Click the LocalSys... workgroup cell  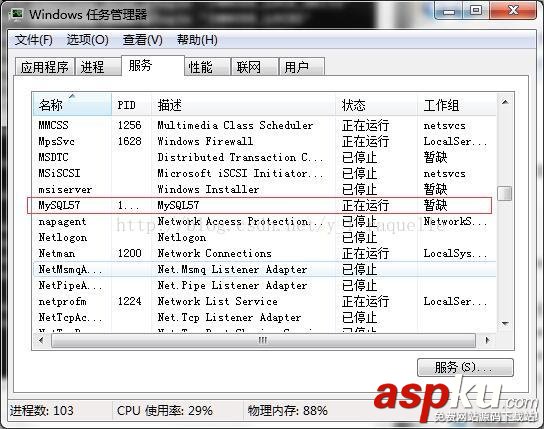point(455,254)
